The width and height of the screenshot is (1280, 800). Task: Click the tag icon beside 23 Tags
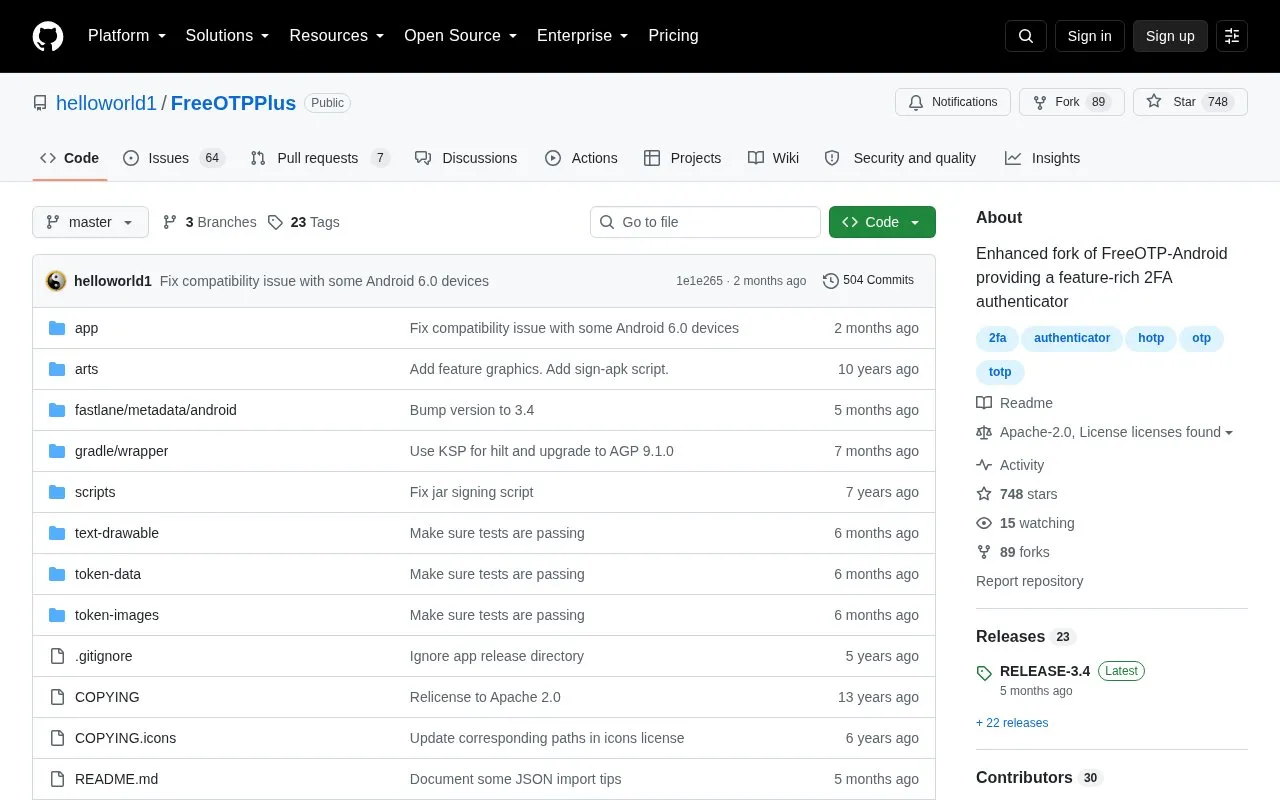(276, 222)
